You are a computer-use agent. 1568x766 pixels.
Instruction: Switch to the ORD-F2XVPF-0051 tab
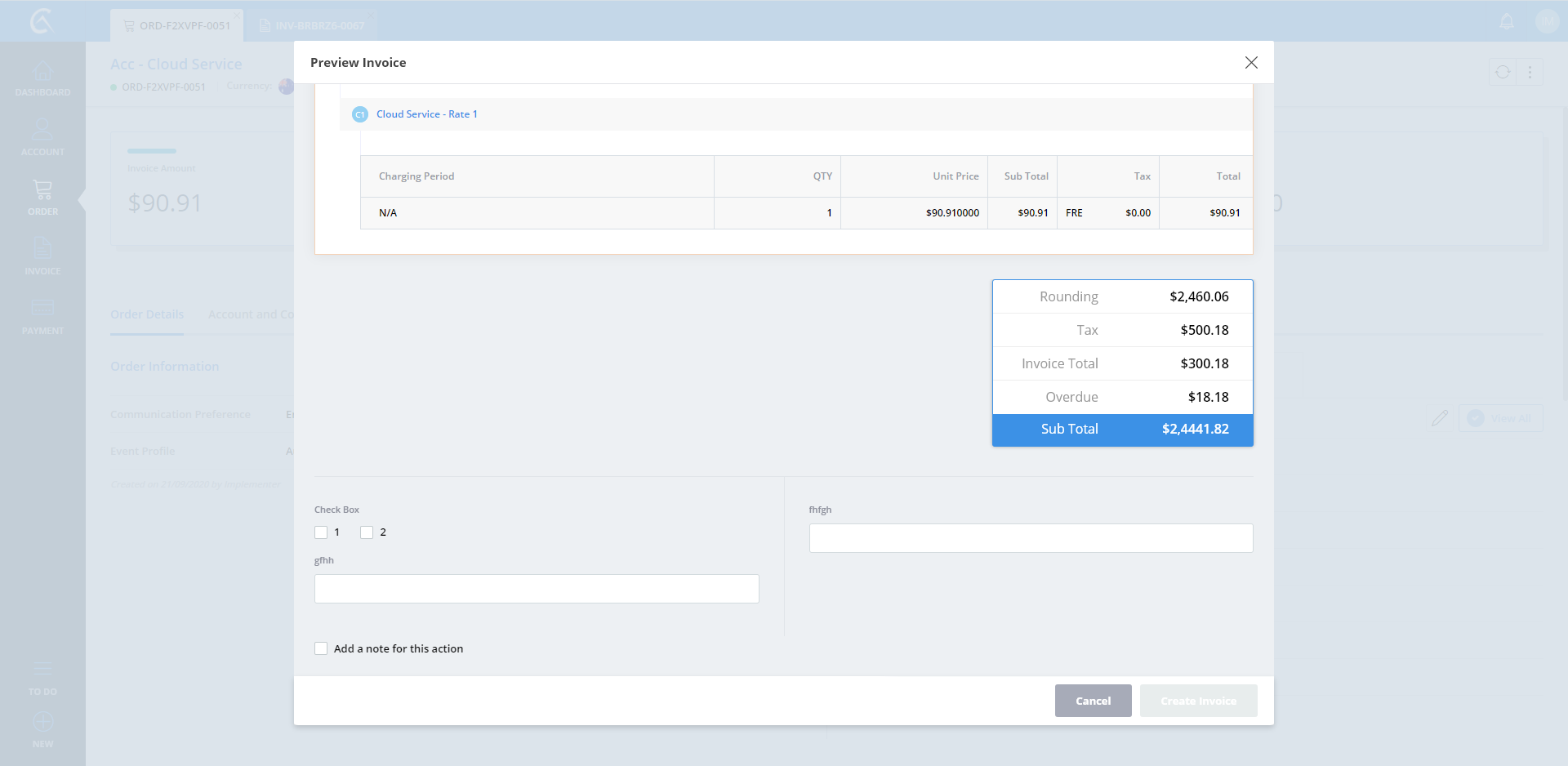pyautogui.click(x=177, y=25)
